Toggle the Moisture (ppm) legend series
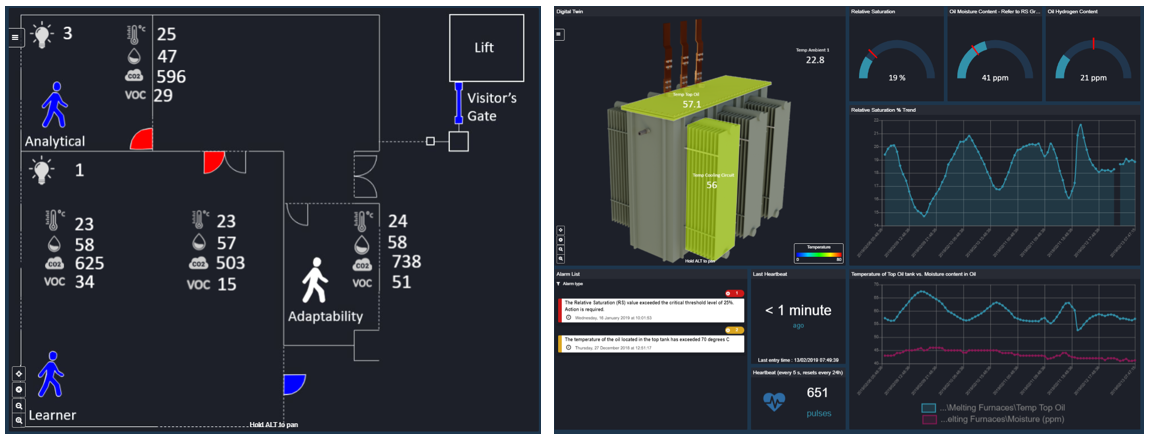1151x441 pixels. 995,421
